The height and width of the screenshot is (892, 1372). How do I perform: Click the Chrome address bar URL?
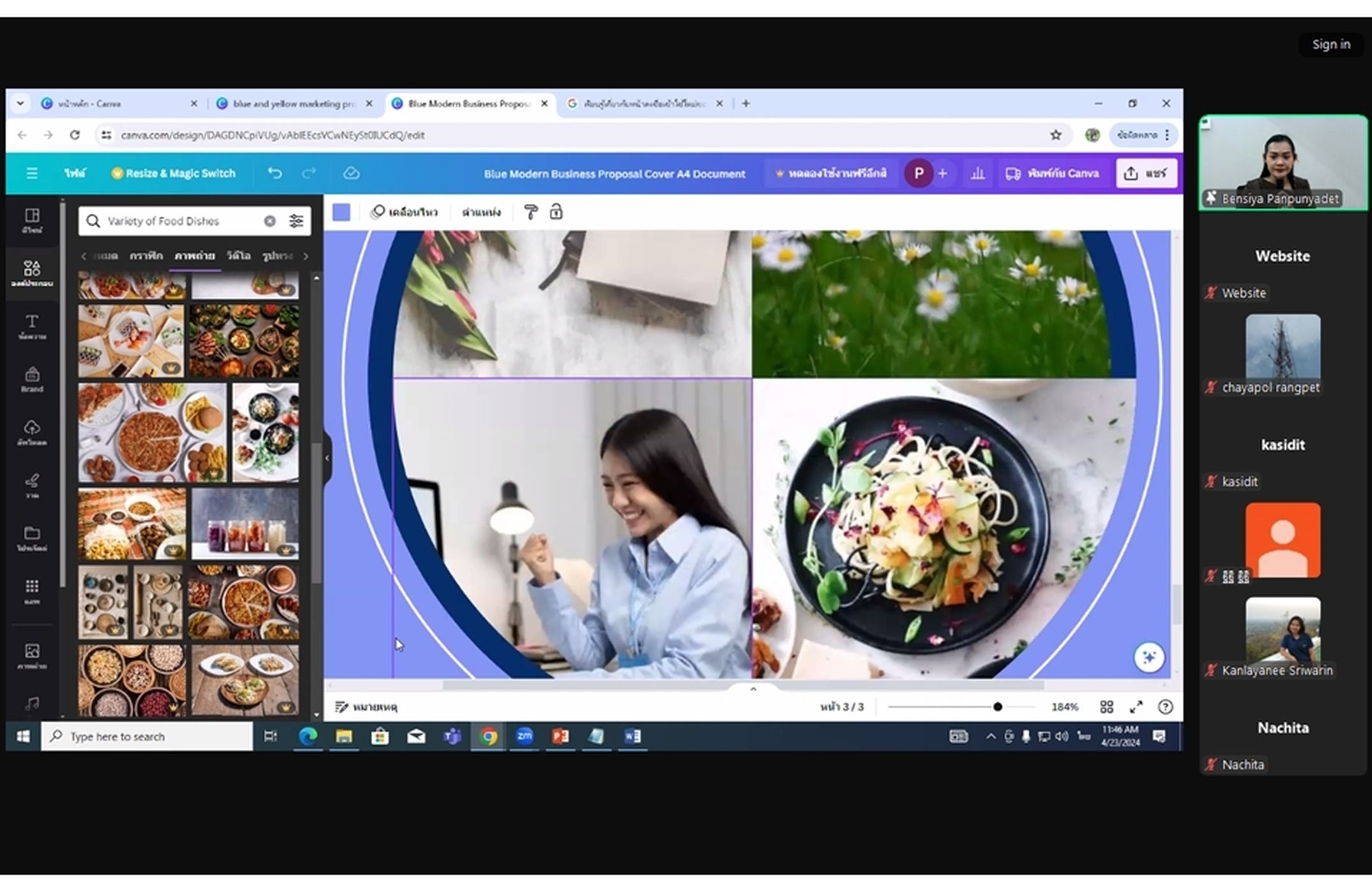(x=272, y=135)
